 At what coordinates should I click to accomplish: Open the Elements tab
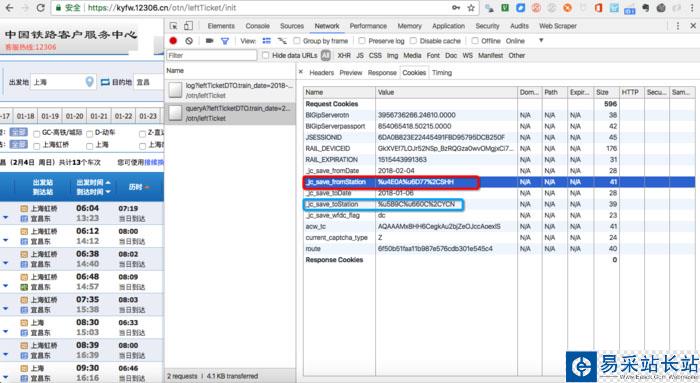coord(221,26)
